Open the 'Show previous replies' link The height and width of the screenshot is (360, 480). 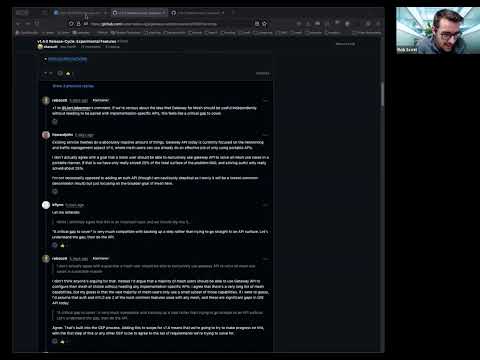73,86
